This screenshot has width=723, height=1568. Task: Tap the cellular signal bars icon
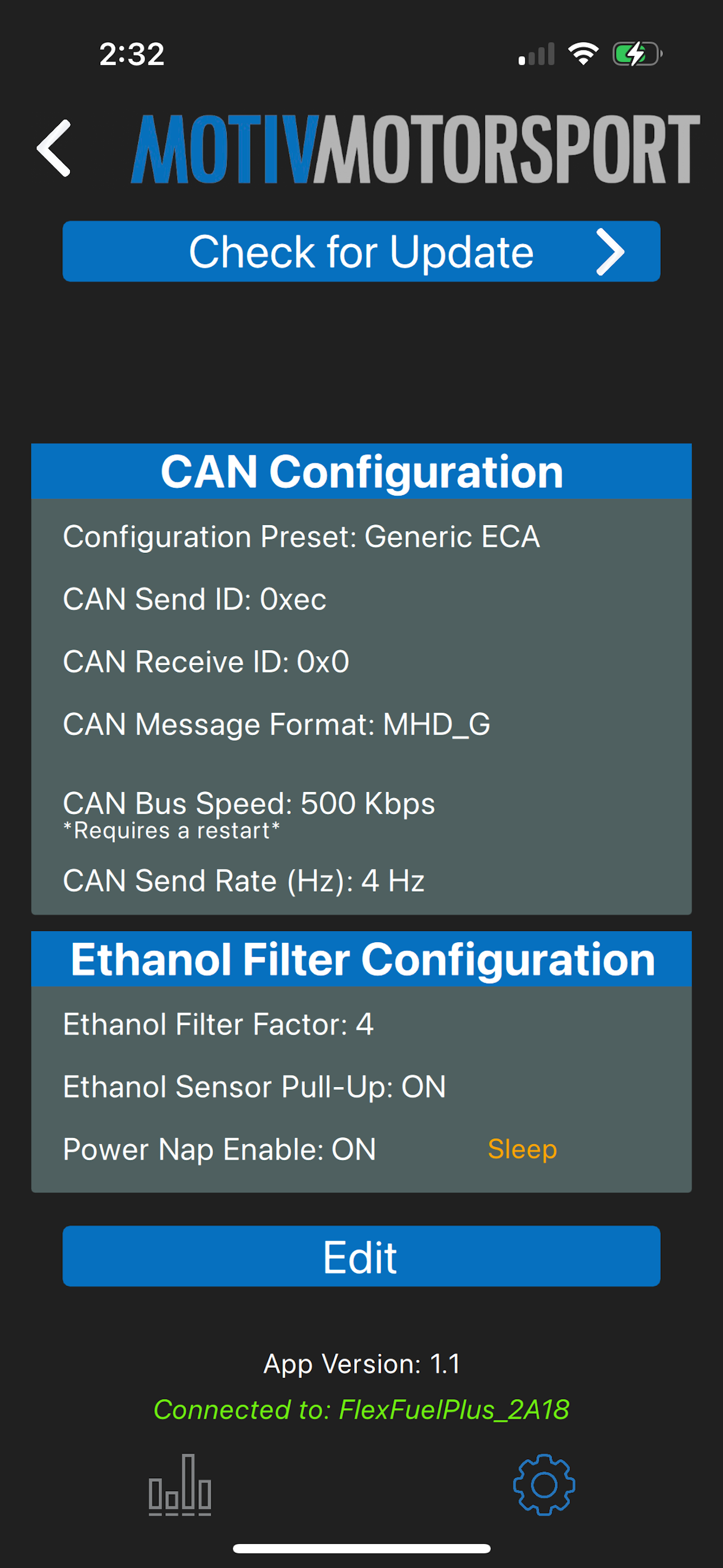click(536, 54)
